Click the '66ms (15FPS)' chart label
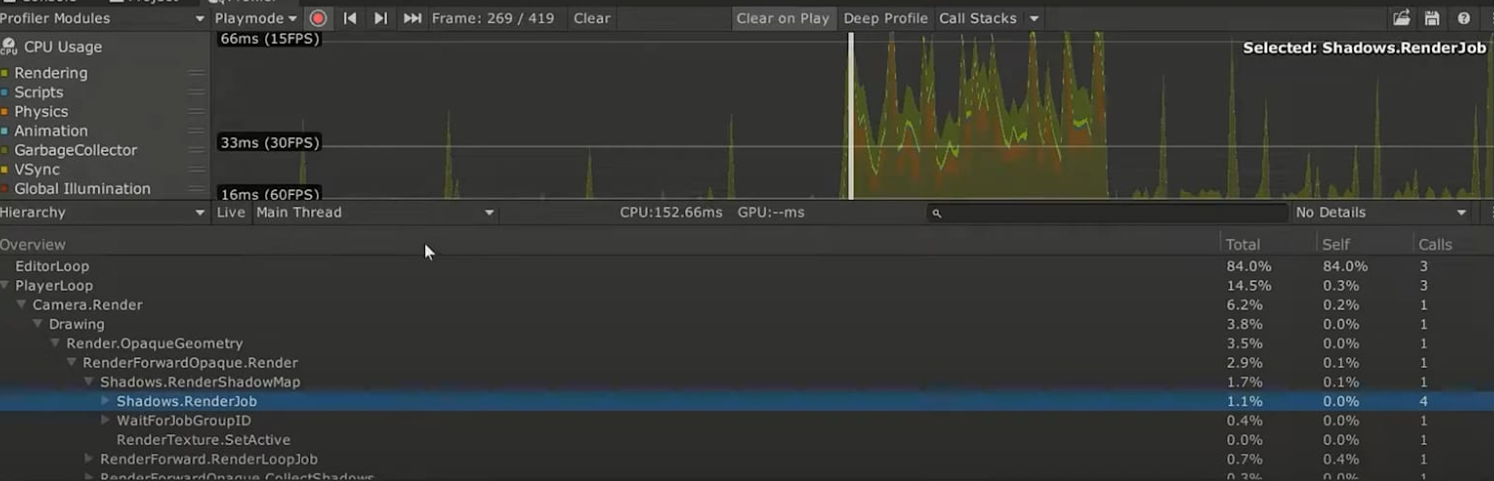The width and height of the screenshot is (1494, 481). [x=269, y=39]
